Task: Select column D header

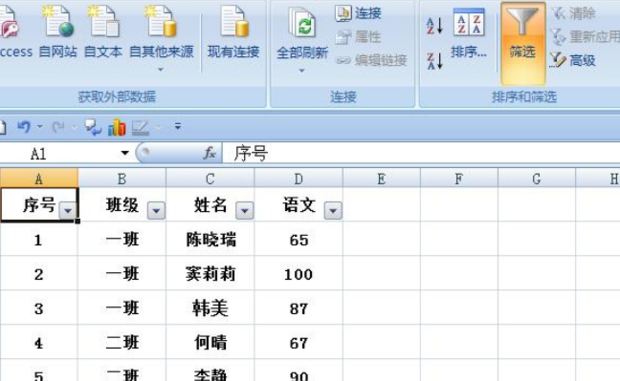Action: click(x=299, y=179)
